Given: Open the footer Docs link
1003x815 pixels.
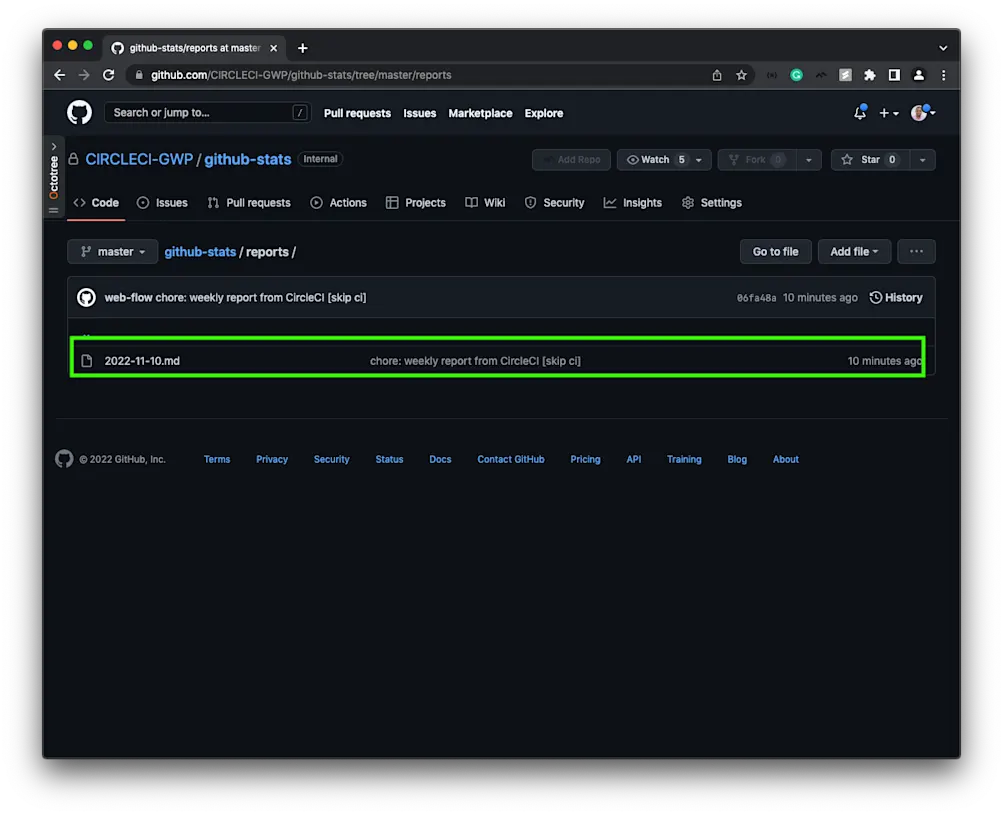Looking at the screenshot, I should pyautogui.click(x=440, y=459).
